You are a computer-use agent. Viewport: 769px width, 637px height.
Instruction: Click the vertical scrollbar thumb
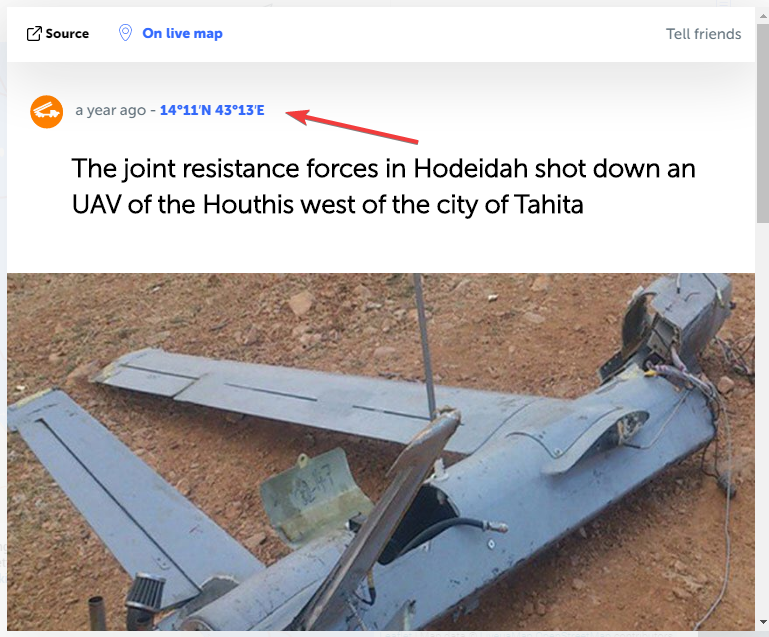(763, 123)
